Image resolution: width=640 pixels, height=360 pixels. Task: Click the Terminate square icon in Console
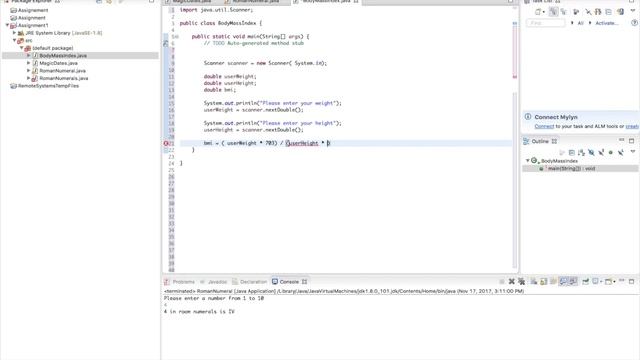pyautogui.click(x=502, y=282)
